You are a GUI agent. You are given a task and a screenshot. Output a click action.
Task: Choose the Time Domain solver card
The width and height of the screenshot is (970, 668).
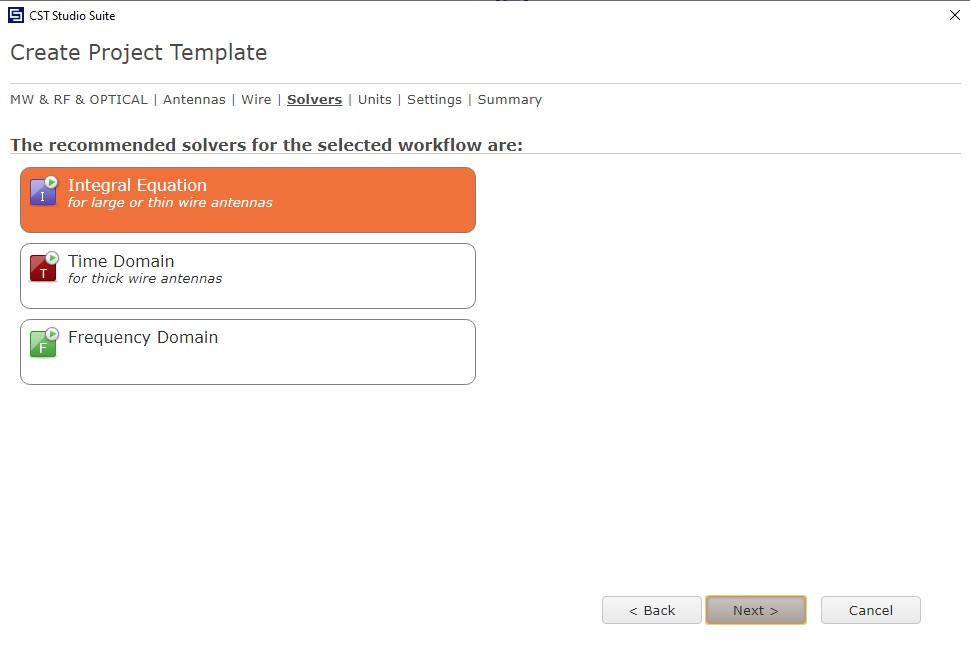tap(248, 276)
